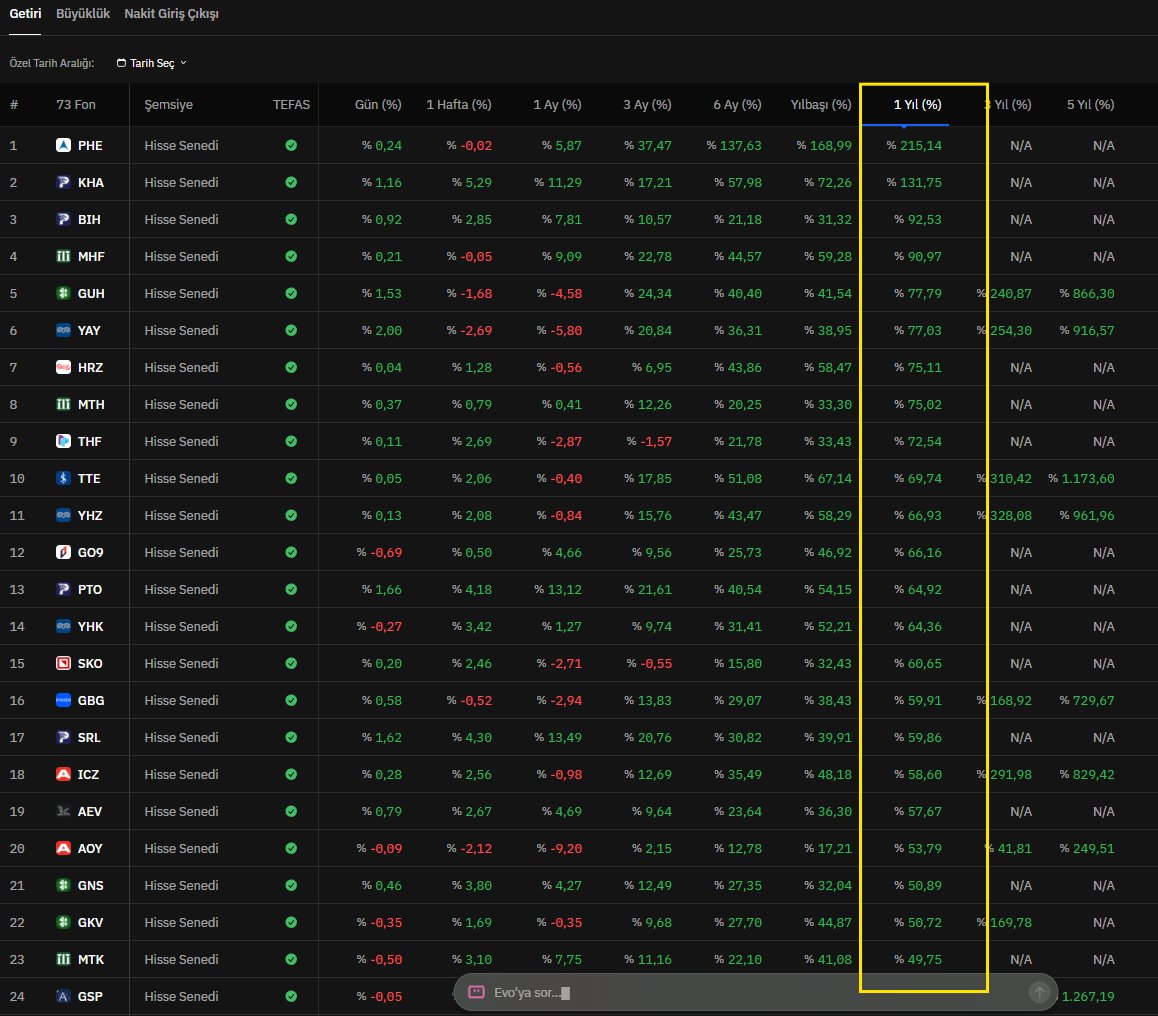
Task: Click the TEFAS checkmark for AOY
Action: [x=291, y=848]
